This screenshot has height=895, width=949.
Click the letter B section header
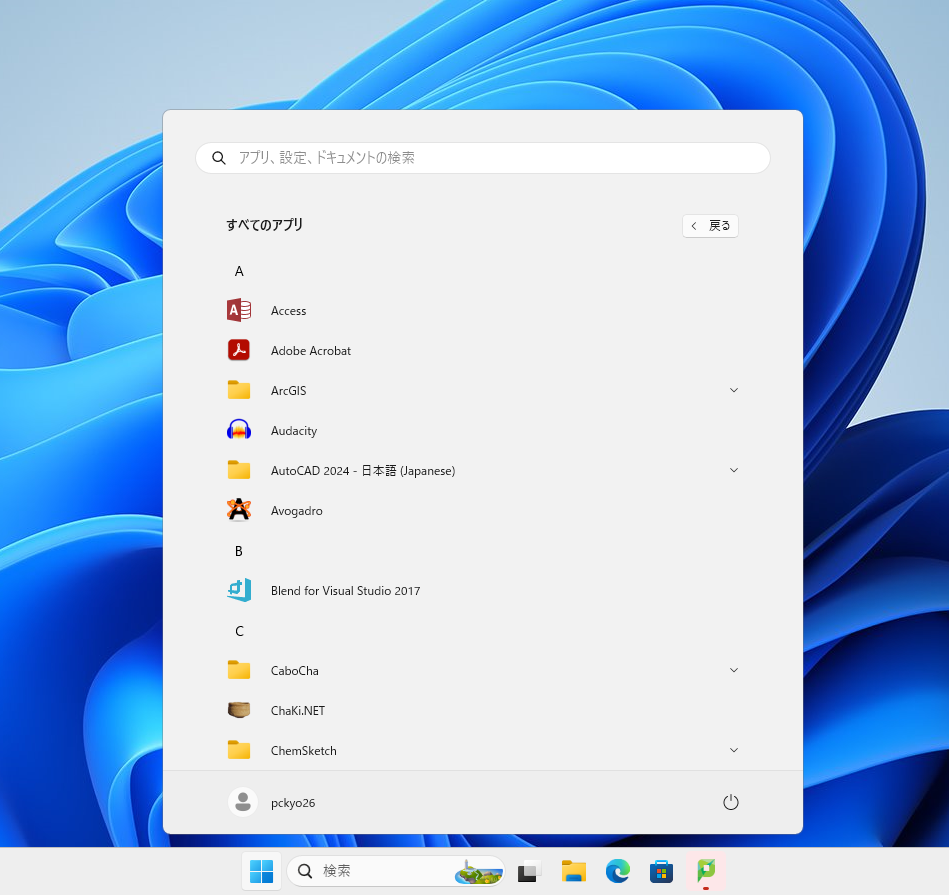(x=238, y=551)
